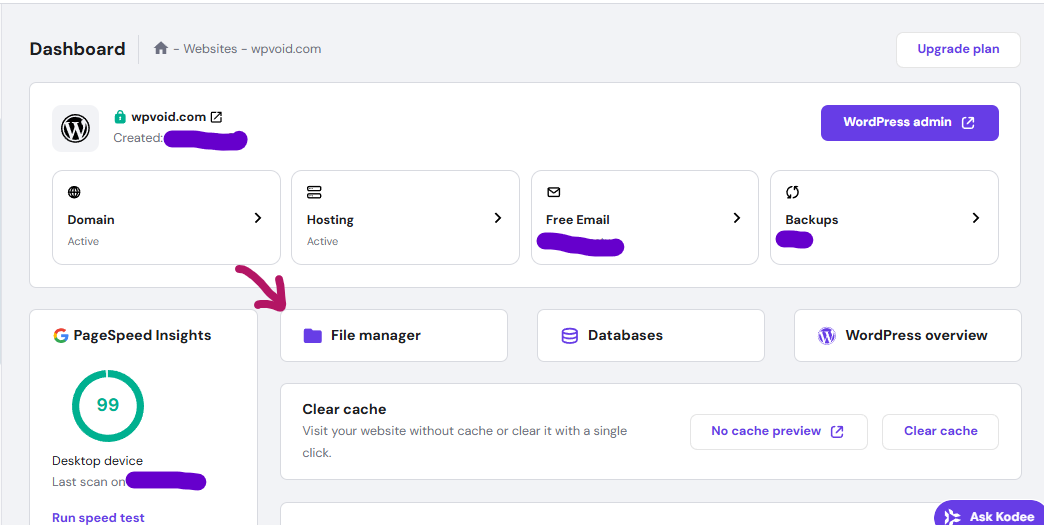The height and width of the screenshot is (525, 1044).
Task: Click the Last scan on label
Action: (89, 482)
